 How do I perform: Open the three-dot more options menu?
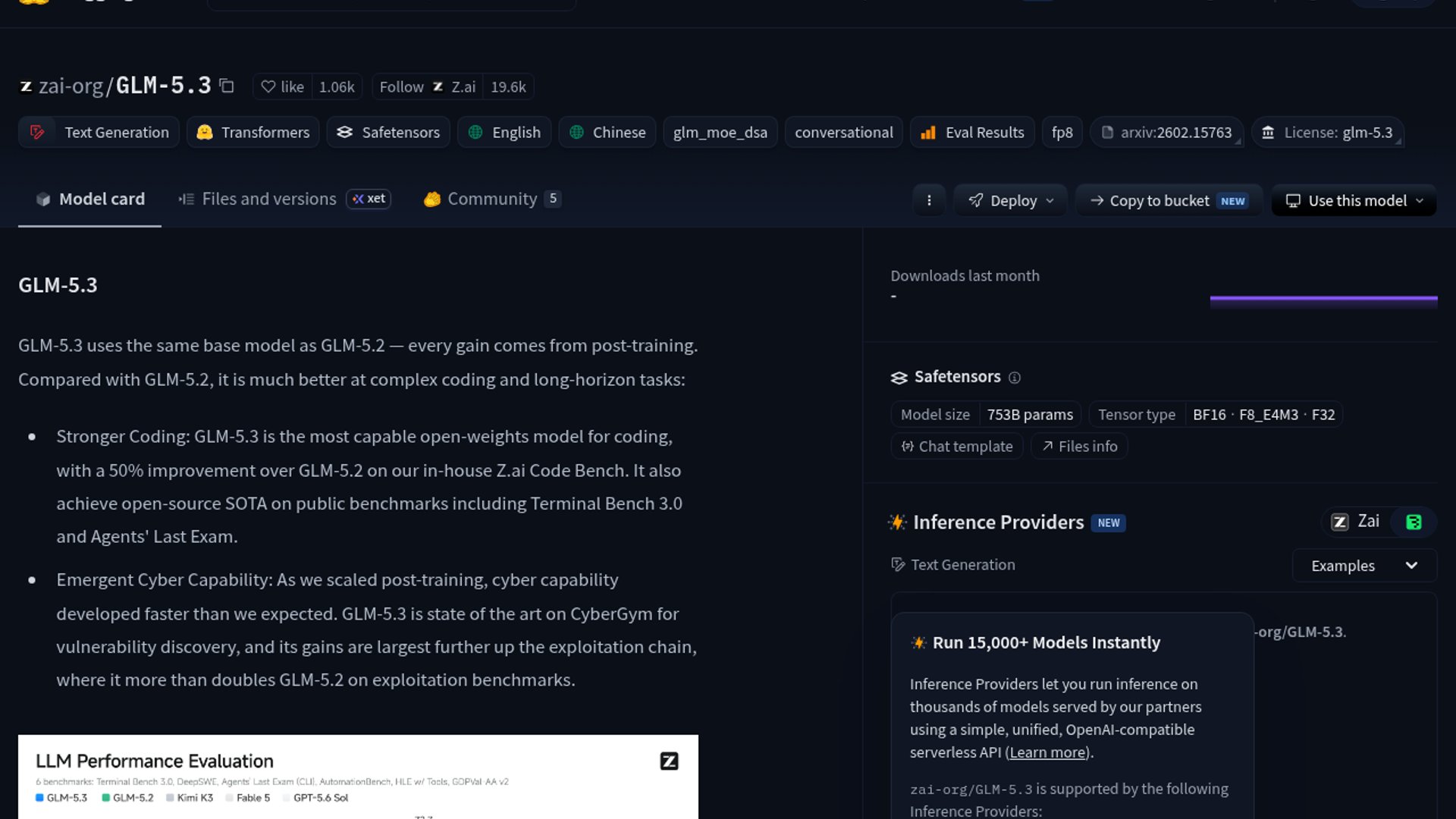[929, 200]
